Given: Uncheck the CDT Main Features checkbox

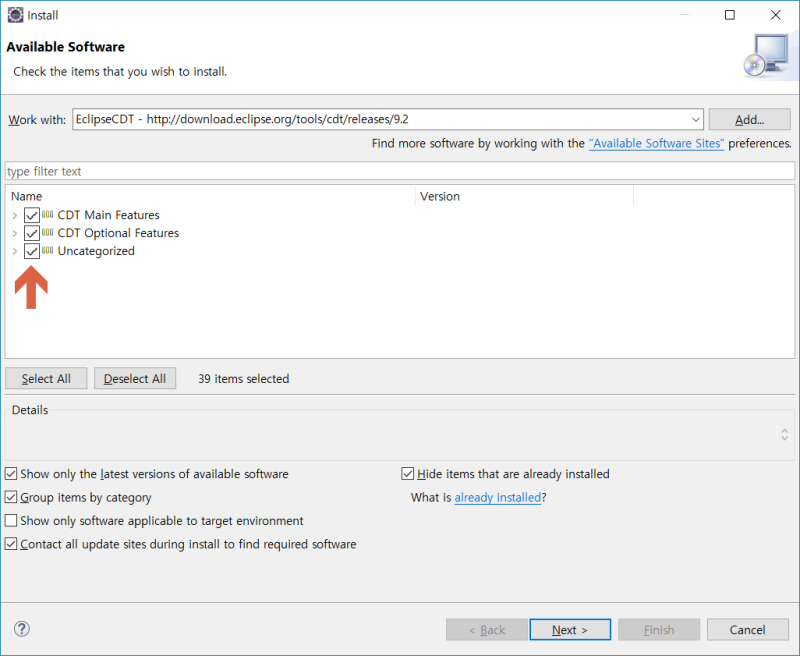Looking at the screenshot, I should click(x=32, y=215).
